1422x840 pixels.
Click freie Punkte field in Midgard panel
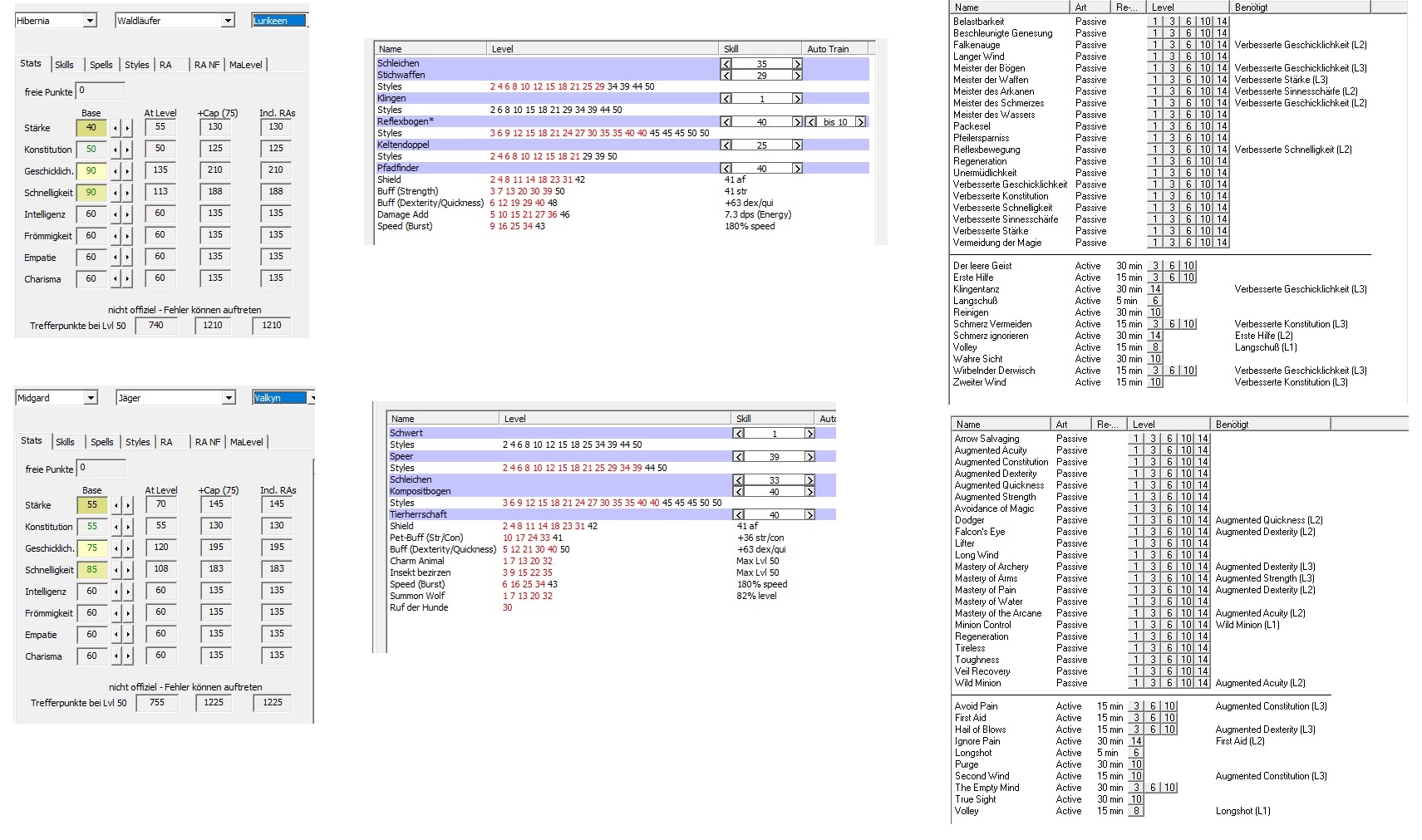(101, 468)
